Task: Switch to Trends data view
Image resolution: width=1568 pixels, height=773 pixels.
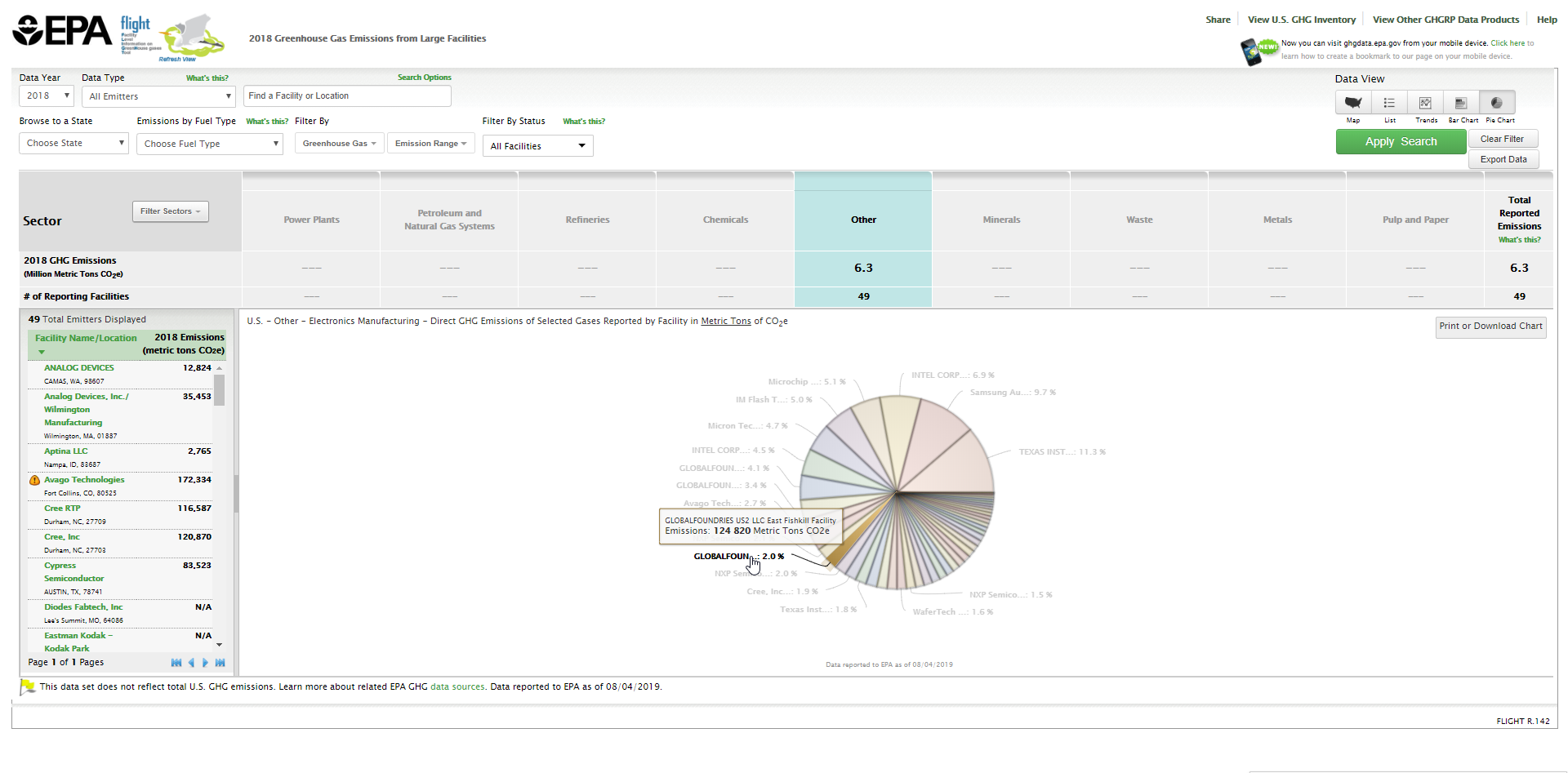Action: point(1425,103)
